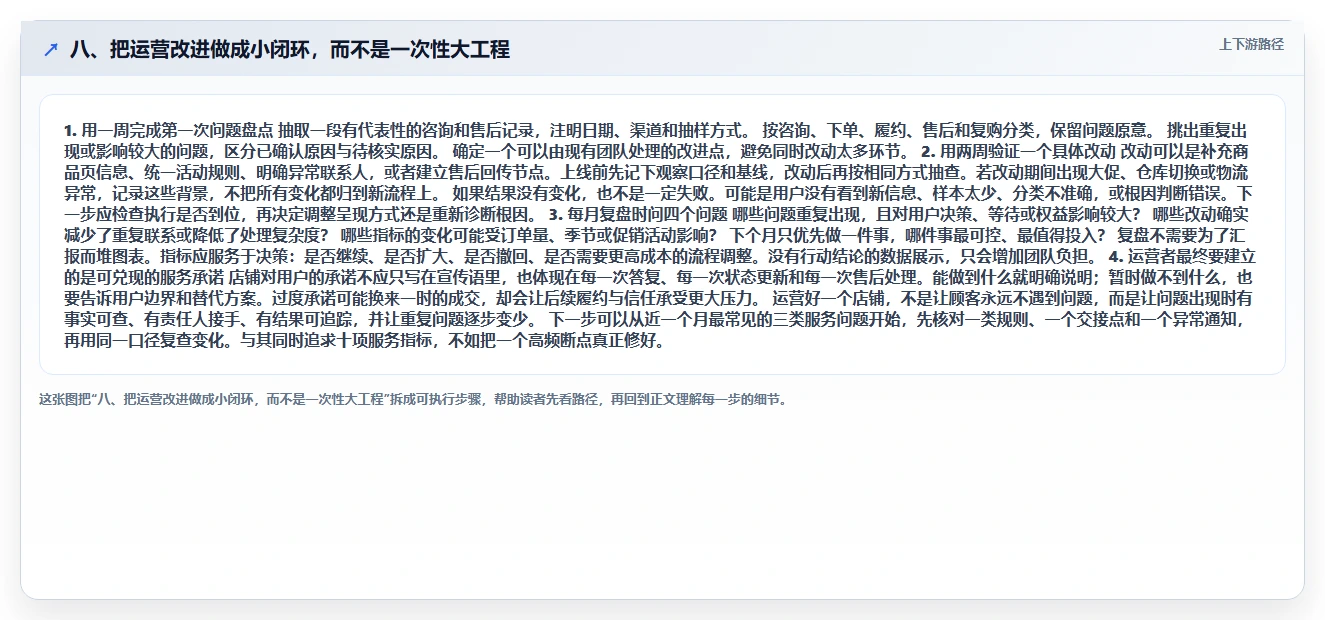Click step text 3. 每月复盘时间四个问题
This screenshot has width=1325, height=620.
(638, 215)
